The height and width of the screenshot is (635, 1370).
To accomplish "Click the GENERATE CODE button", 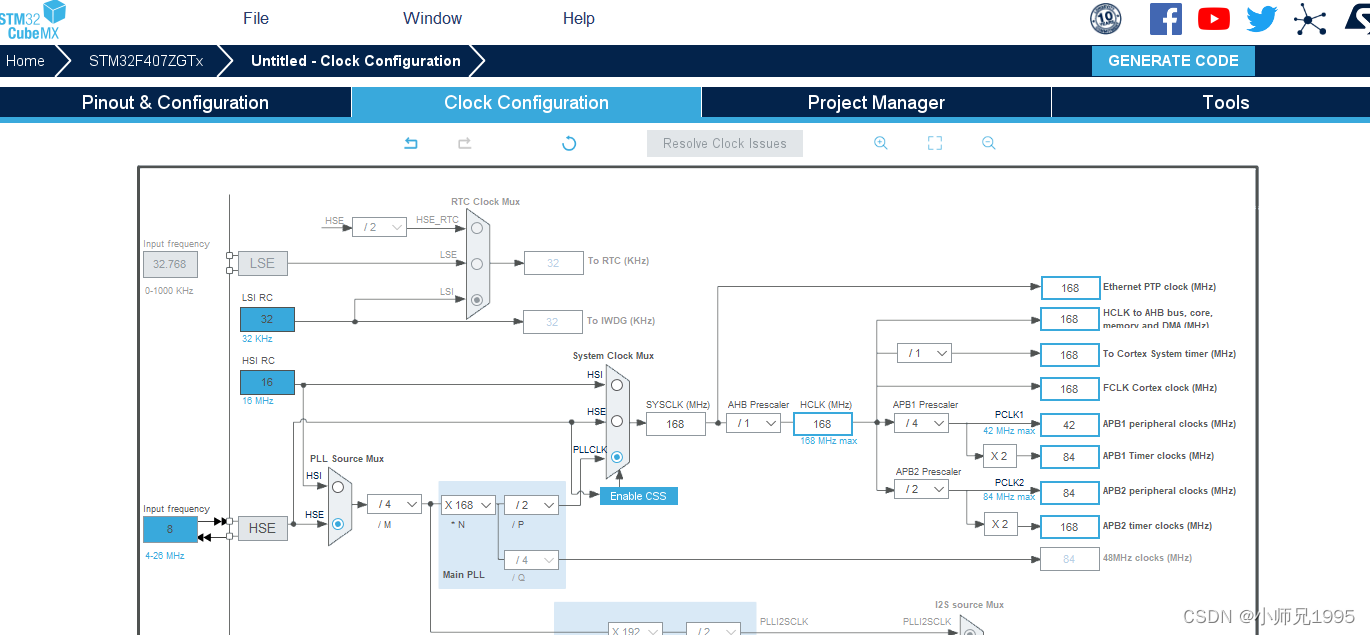I will coord(1172,60).
